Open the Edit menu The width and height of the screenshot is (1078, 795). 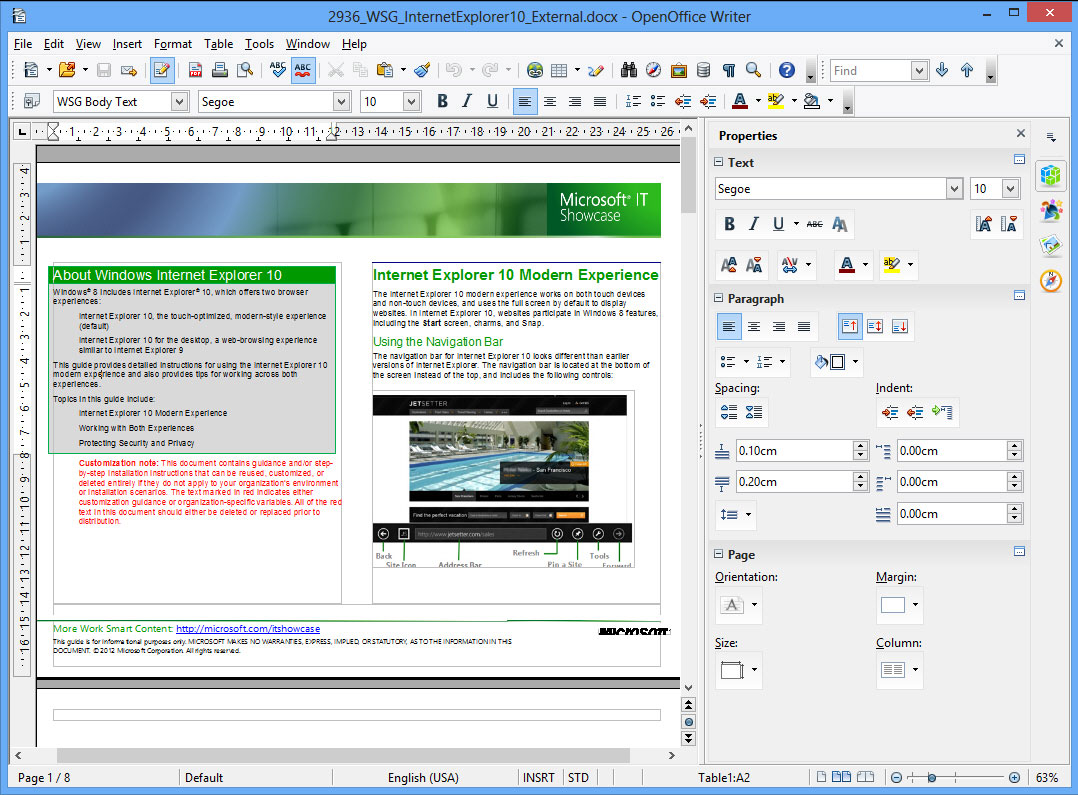54,44
